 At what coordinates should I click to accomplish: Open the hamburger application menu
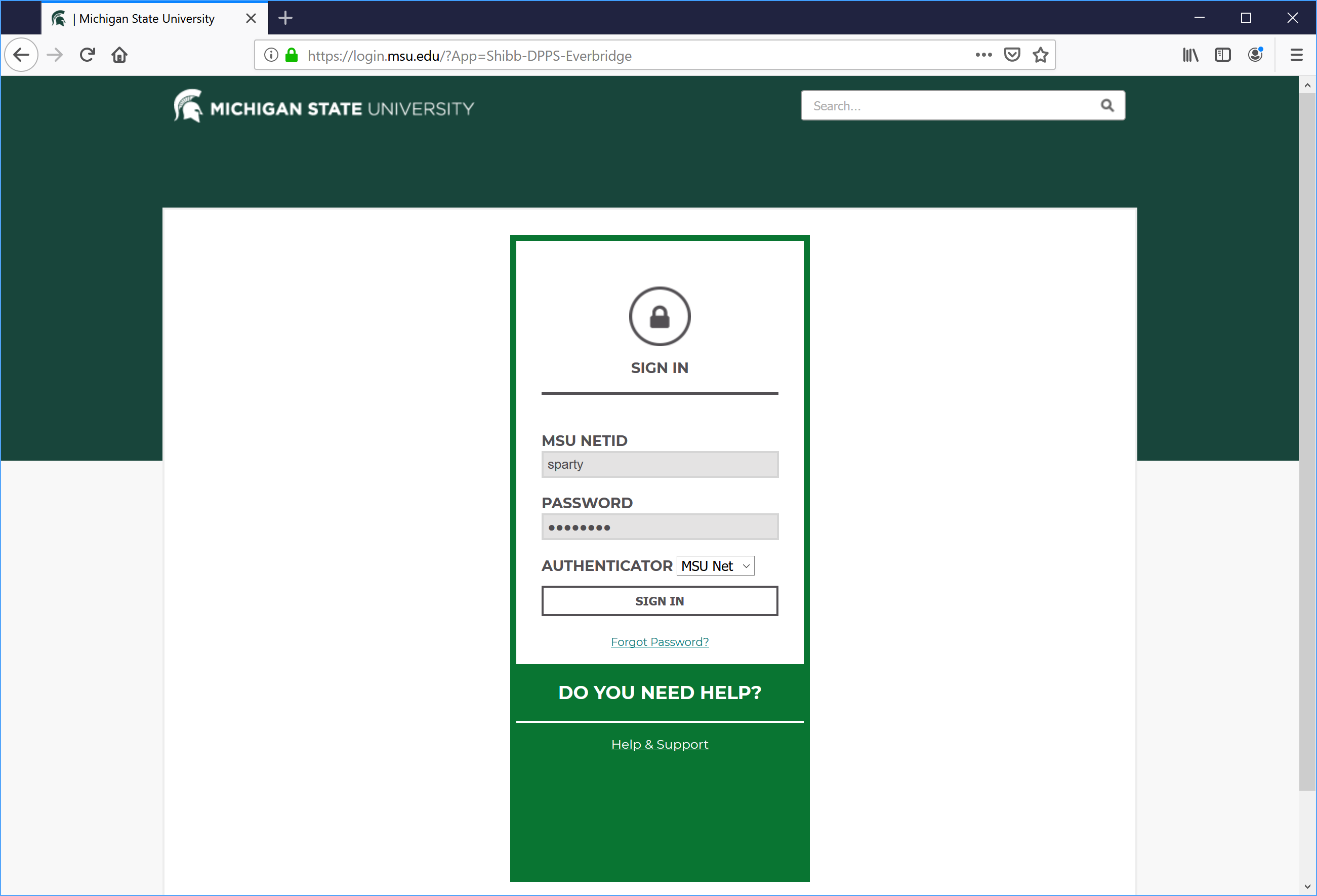tap(1297, 55)
